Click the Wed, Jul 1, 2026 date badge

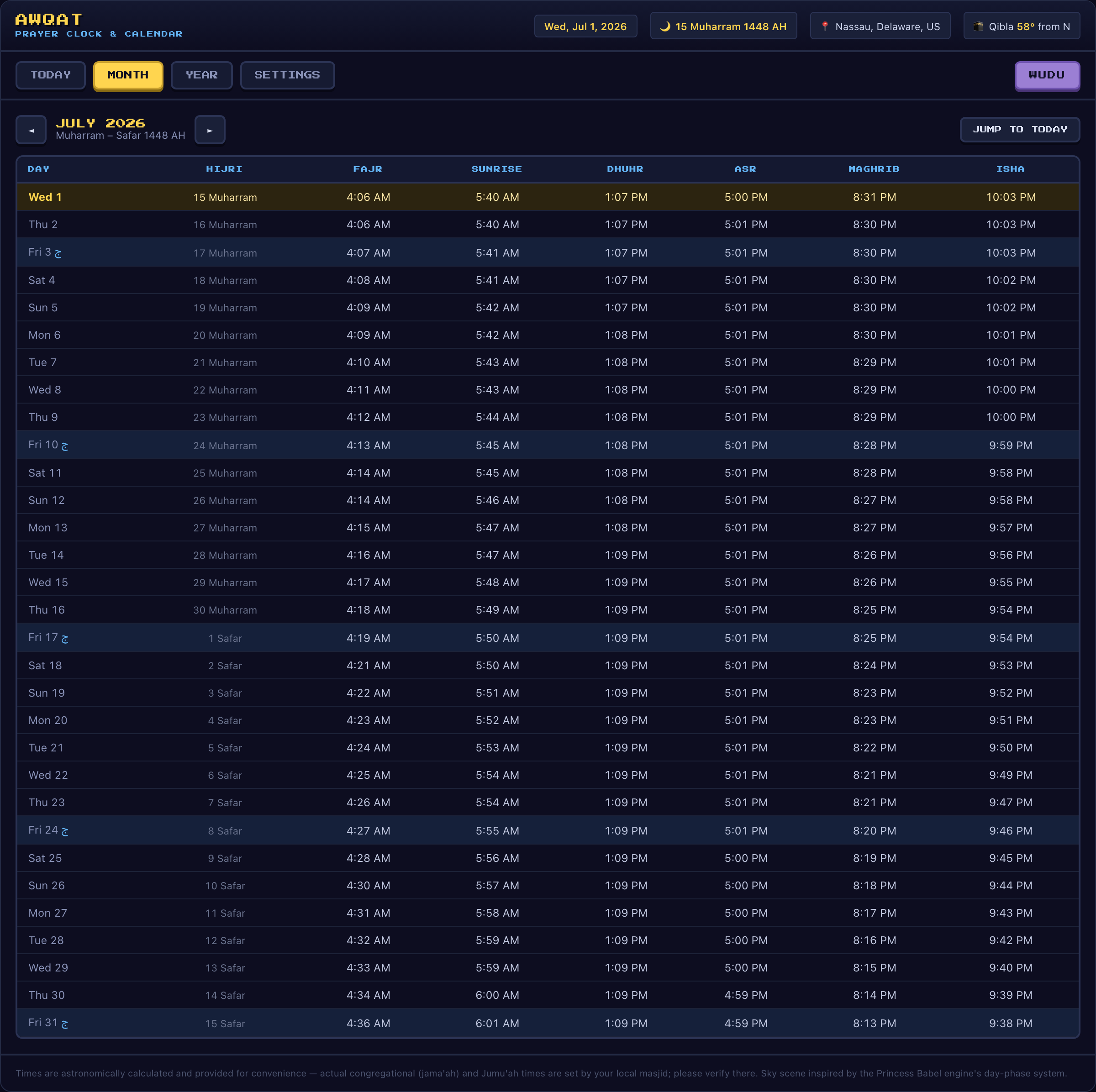pos(585,26)
